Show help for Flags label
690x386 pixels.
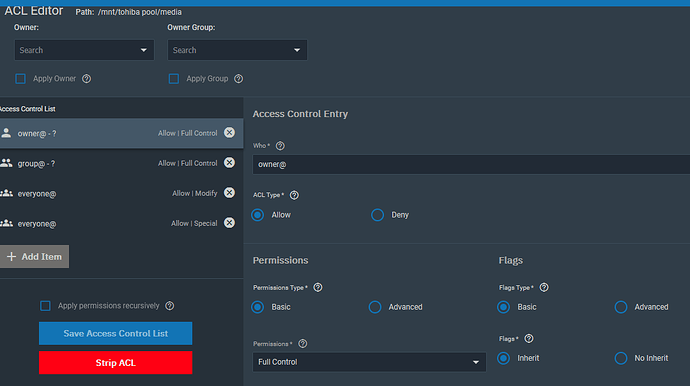point(529,338)
